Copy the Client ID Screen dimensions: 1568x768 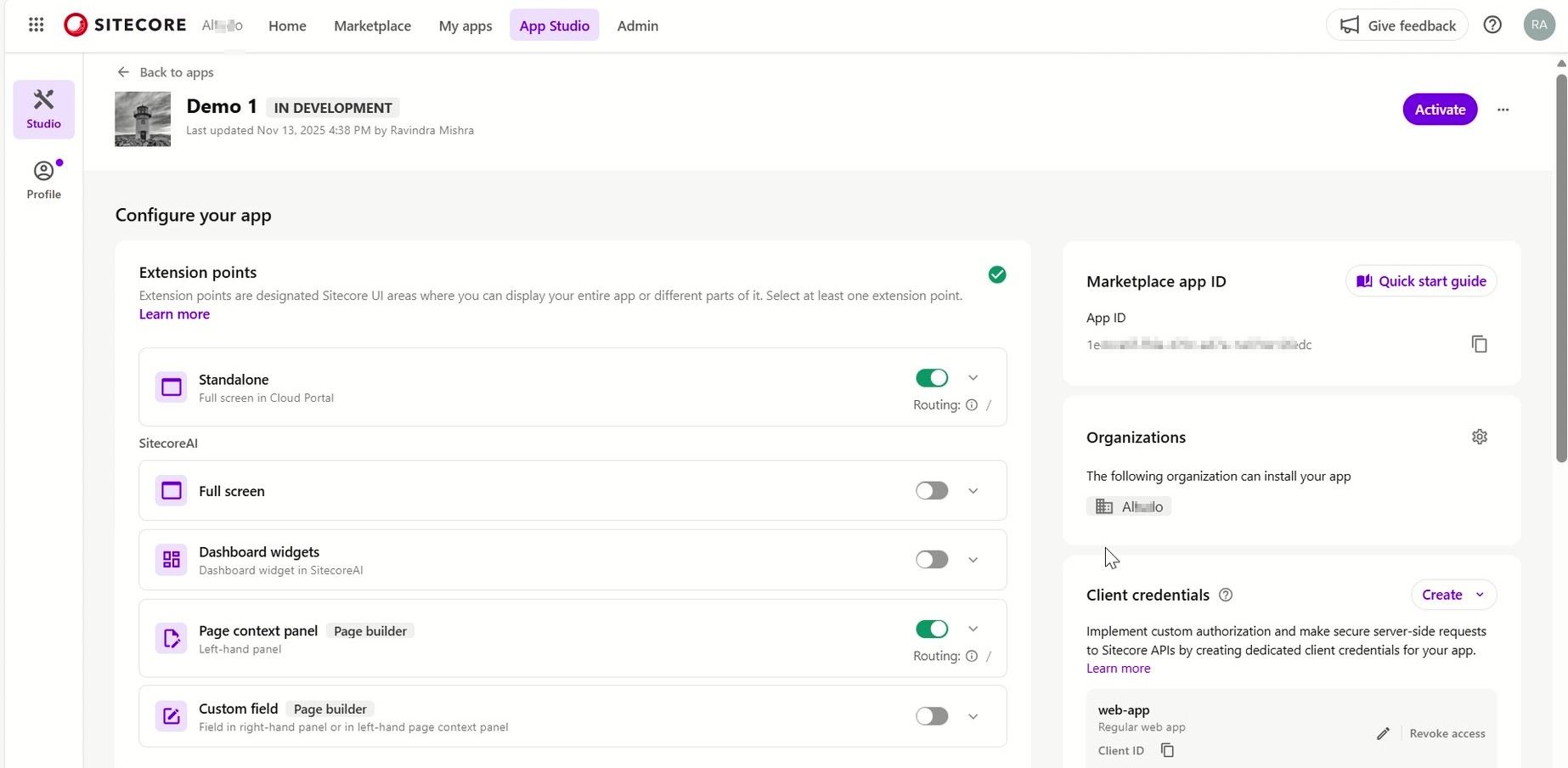tap(1167, 750)
